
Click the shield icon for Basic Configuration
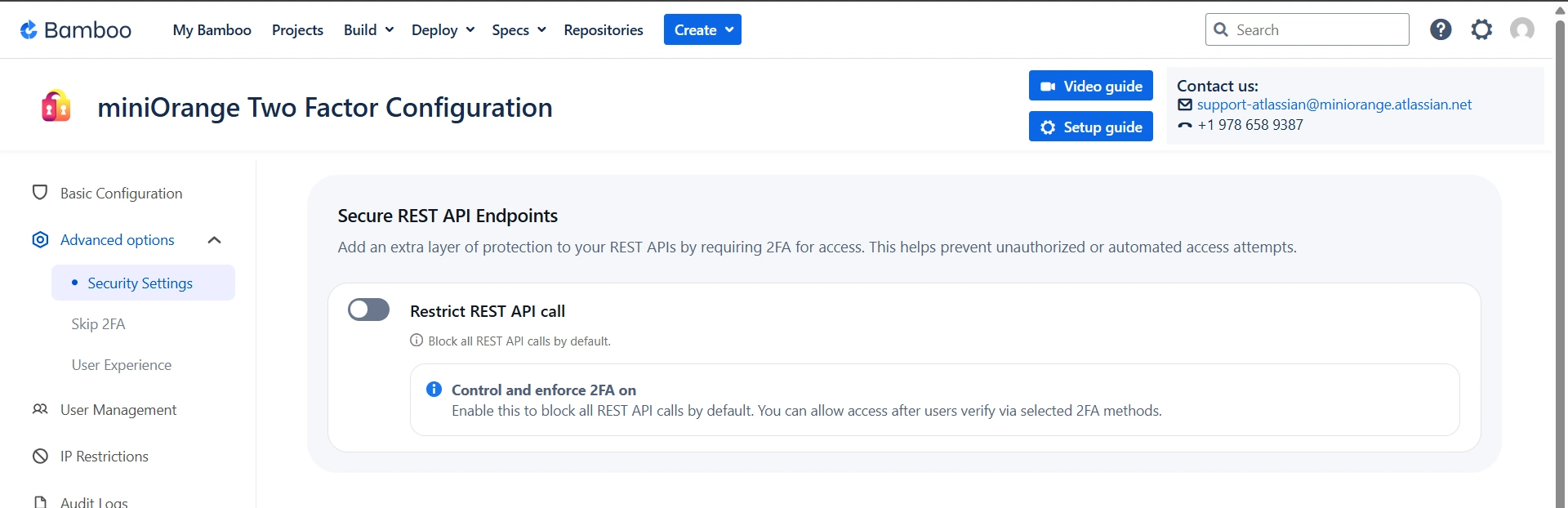(x=40, y=193)
